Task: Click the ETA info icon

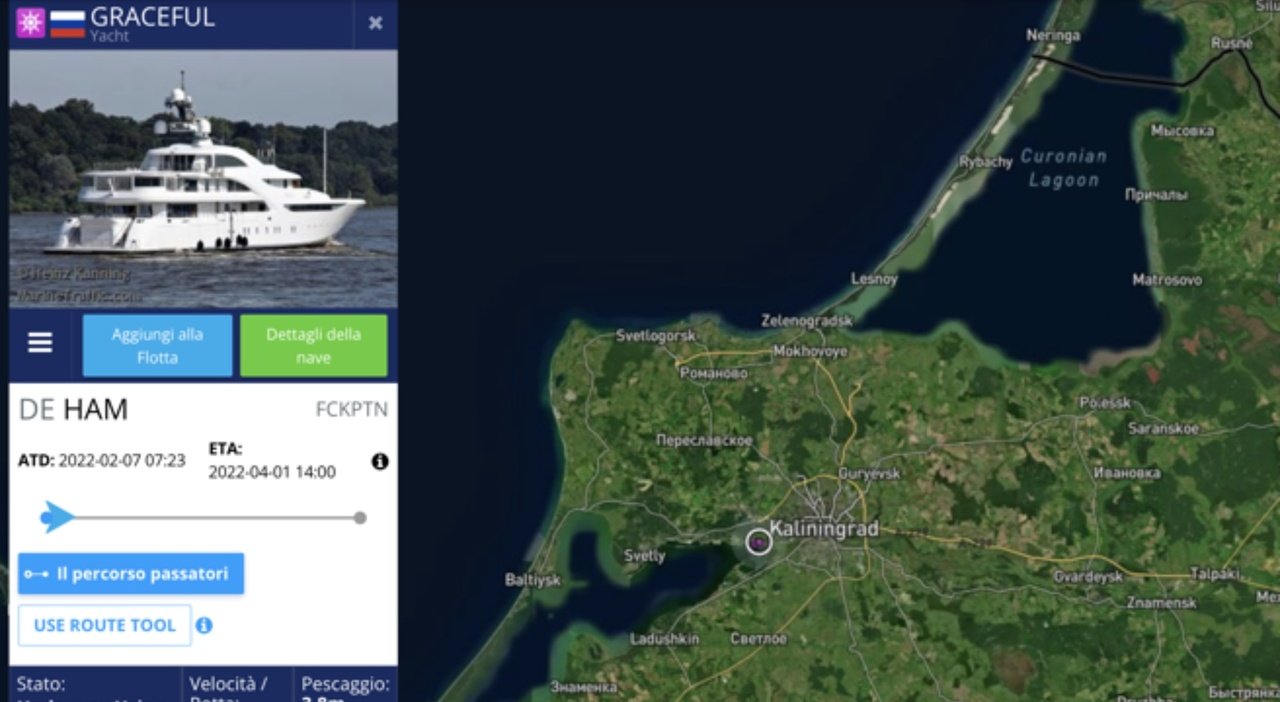Action: [380, 461]
